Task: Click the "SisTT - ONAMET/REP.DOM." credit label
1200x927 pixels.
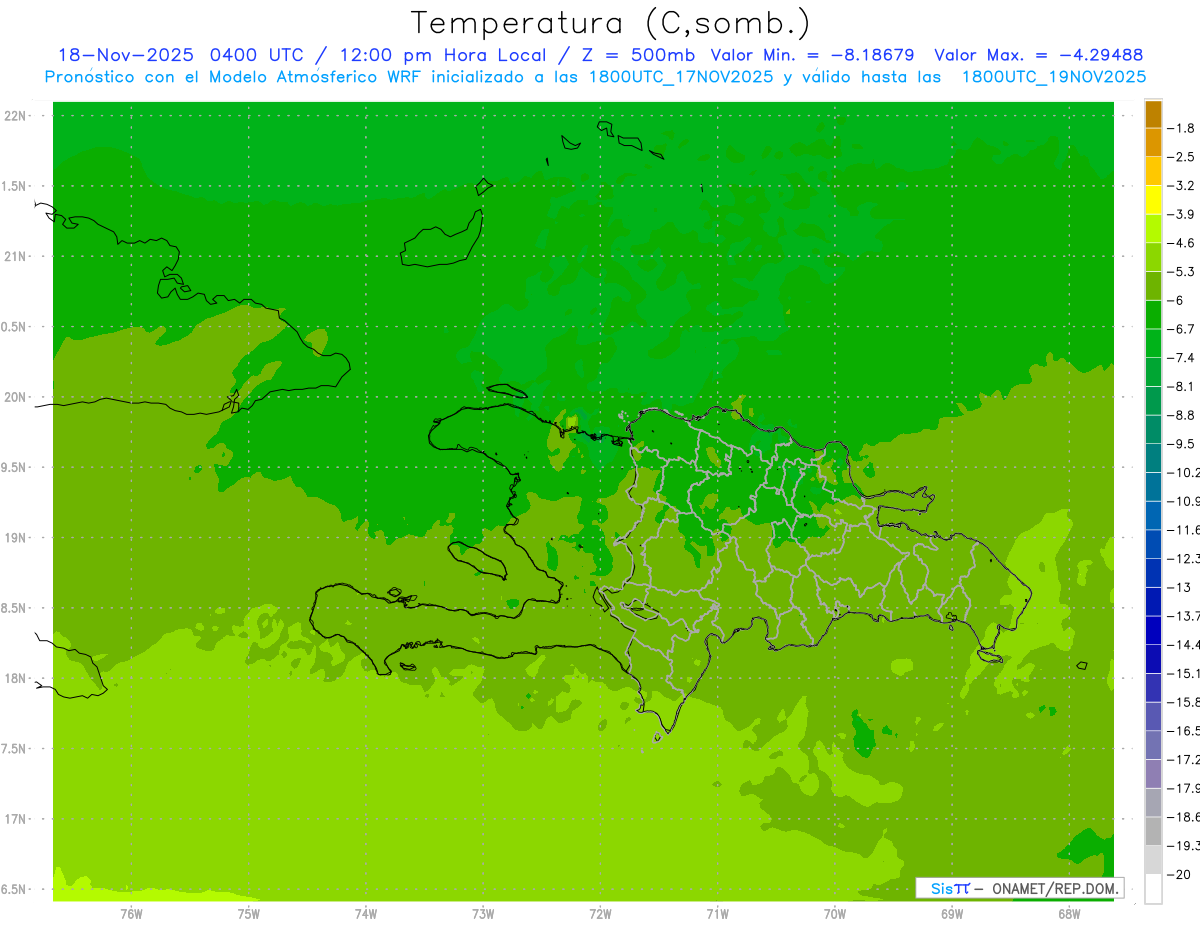Action: click(1022, 888)
